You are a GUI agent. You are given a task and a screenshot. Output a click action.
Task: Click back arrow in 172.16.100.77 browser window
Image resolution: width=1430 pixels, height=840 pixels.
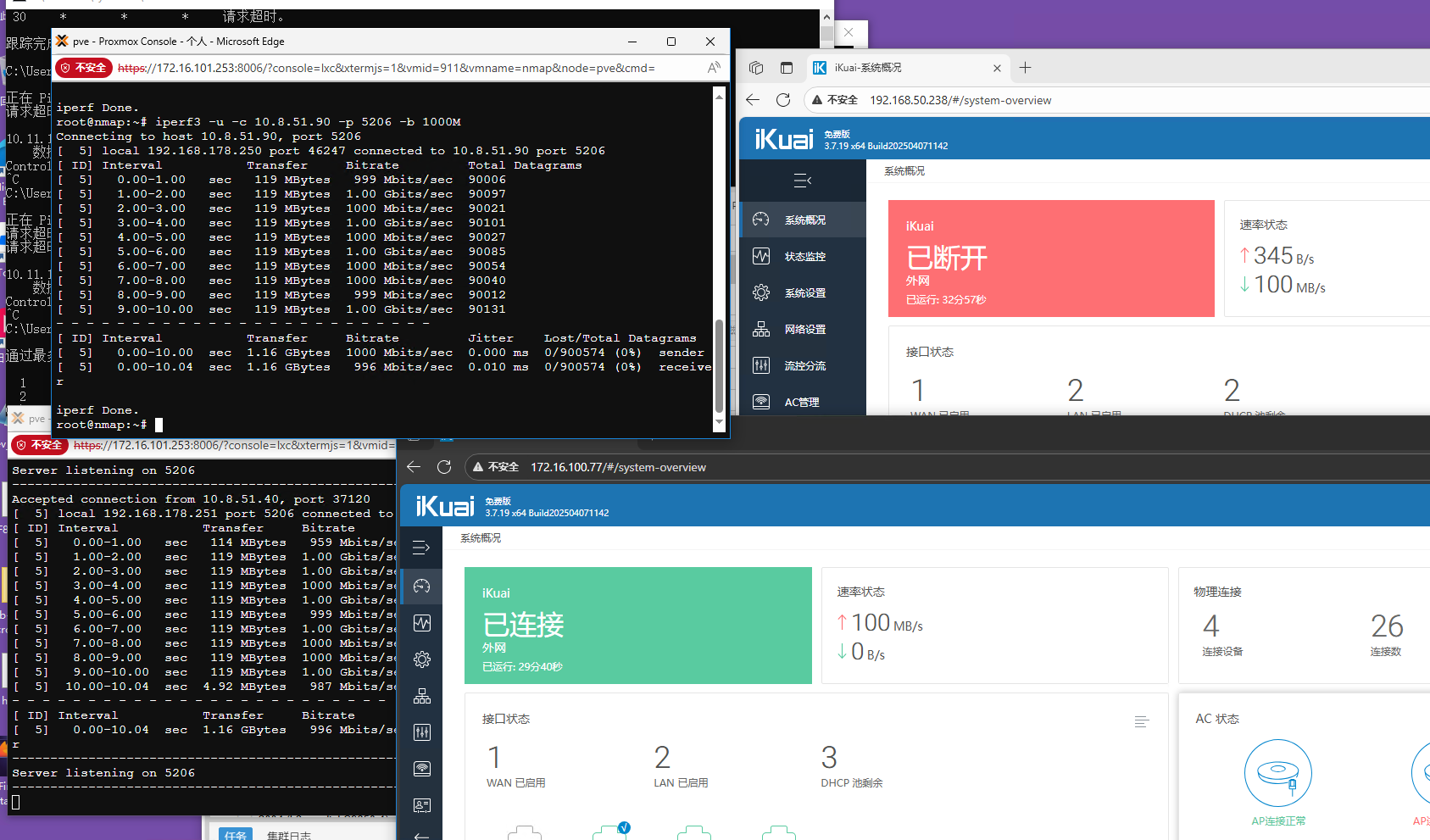[414, 467]
